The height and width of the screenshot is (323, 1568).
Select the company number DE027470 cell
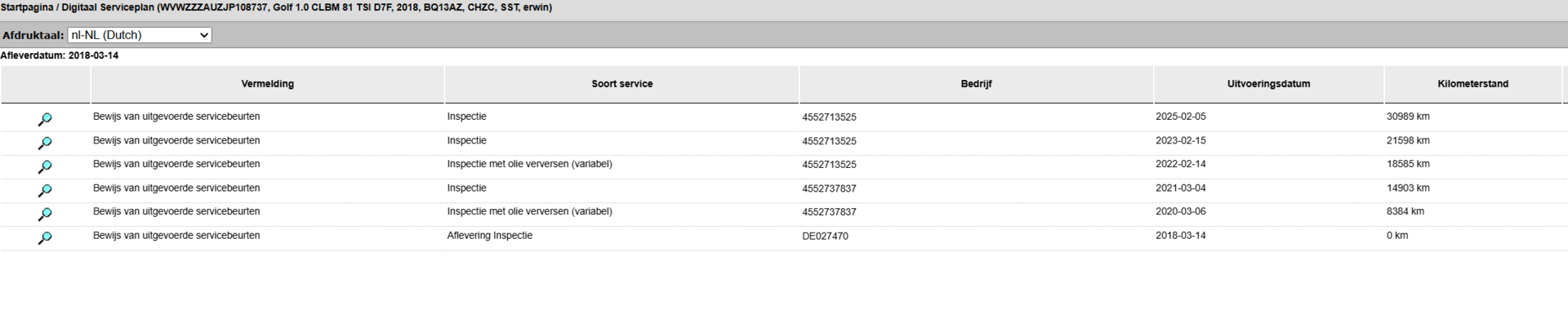point(825,236)
